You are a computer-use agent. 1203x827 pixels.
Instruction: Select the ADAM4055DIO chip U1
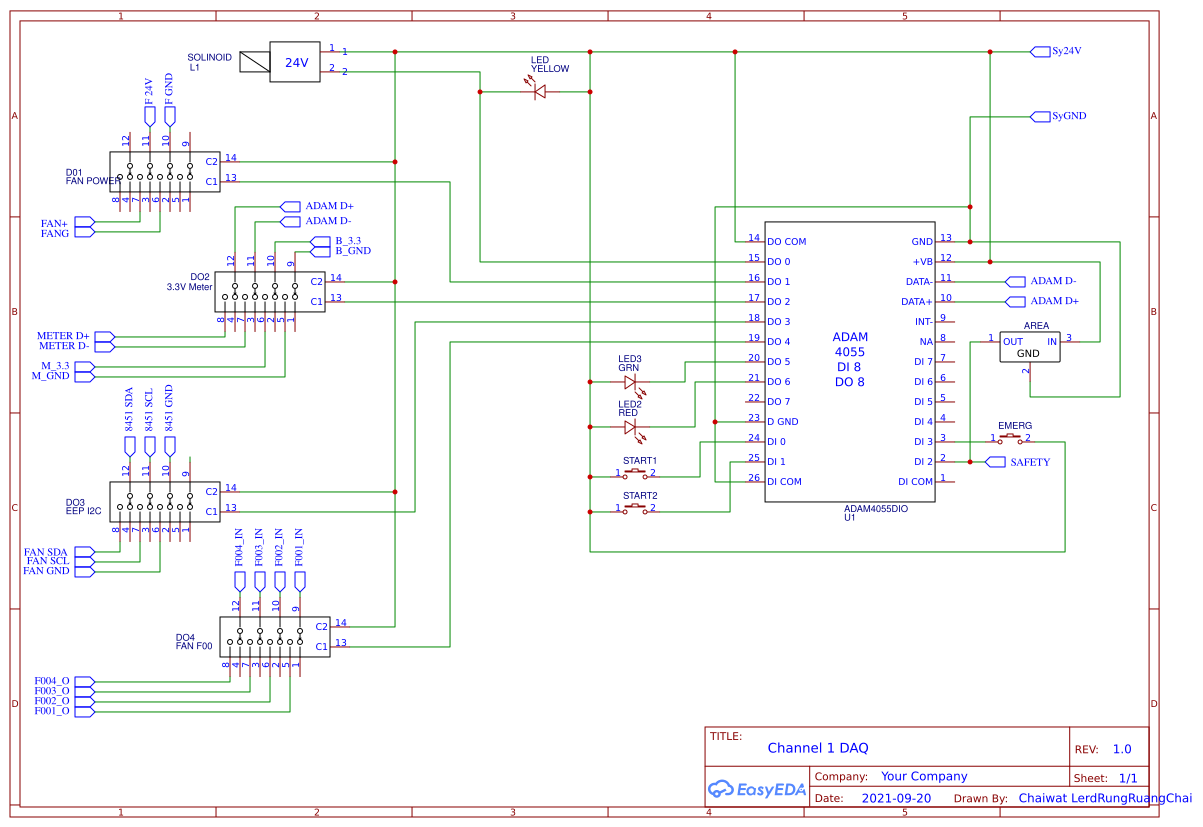[850, 360]
